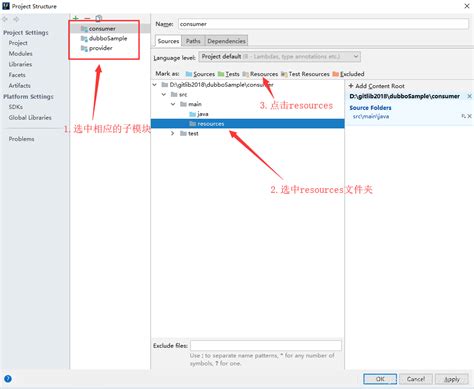Click the copy module icon

(x=99, y=18)
